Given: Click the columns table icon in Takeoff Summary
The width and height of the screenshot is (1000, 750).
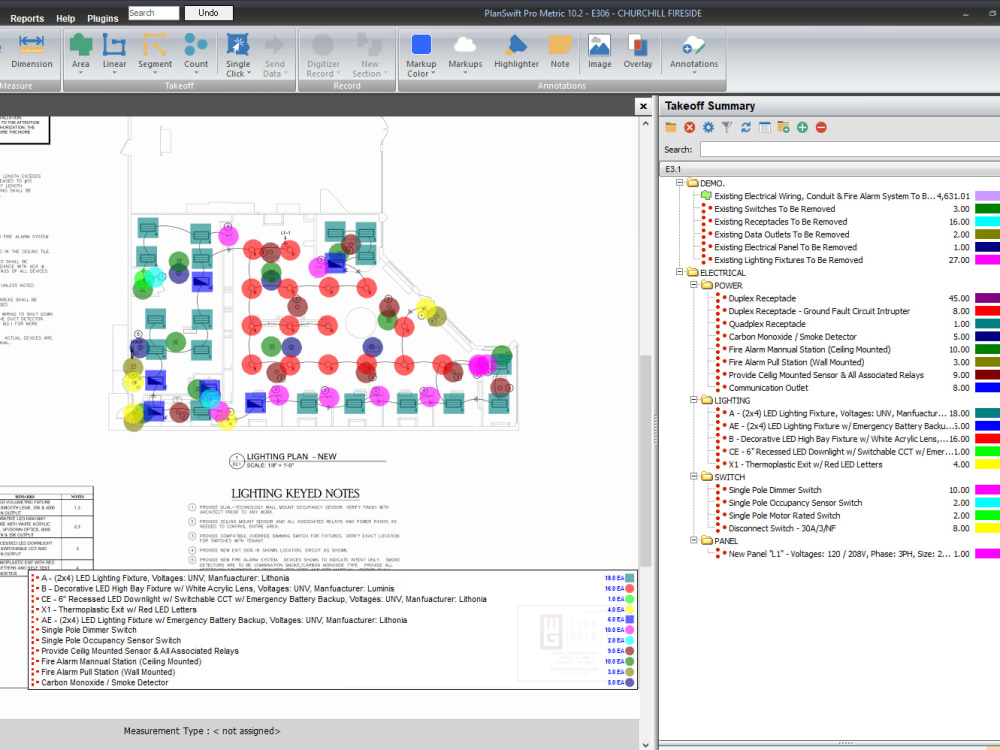Looking at the screenshot, I should pyautogui.click(x=765, y=128).
